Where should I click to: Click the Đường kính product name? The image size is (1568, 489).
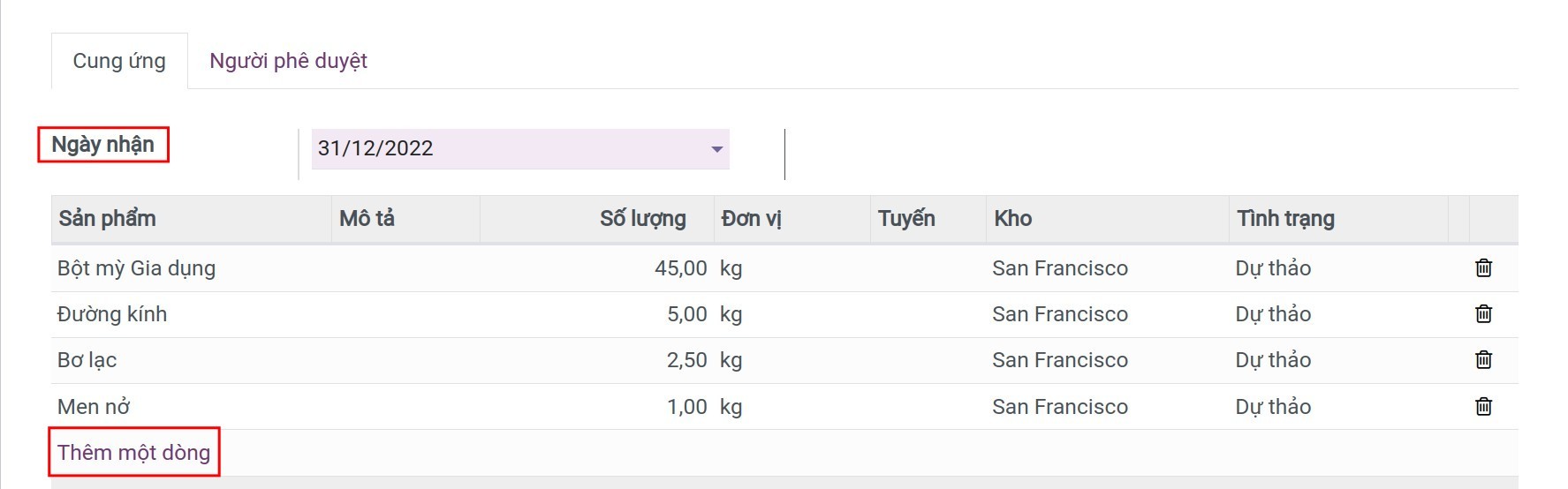point(112,314)
